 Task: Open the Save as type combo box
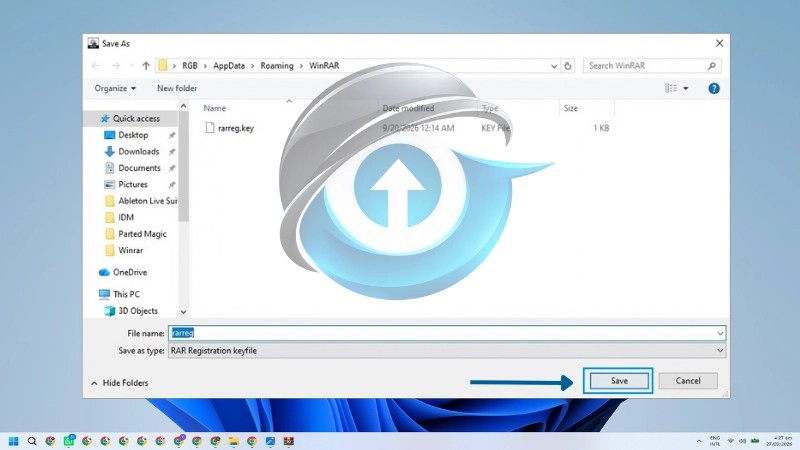tap(447, 351)
